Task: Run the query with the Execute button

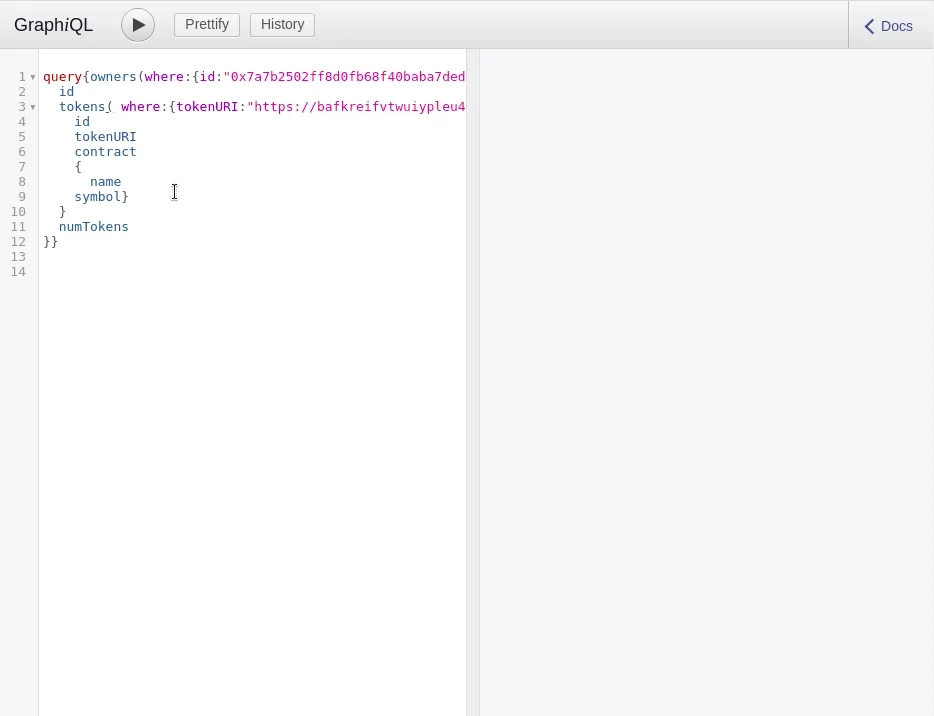Action: coord(138,25)
